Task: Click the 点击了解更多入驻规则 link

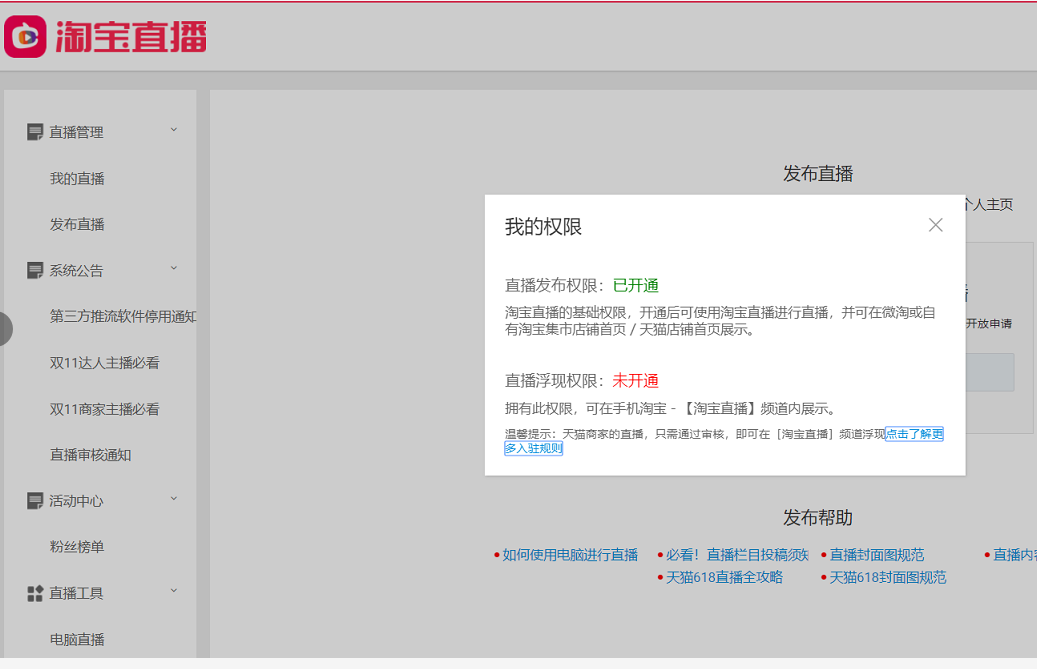Action: tap(914, 434)
